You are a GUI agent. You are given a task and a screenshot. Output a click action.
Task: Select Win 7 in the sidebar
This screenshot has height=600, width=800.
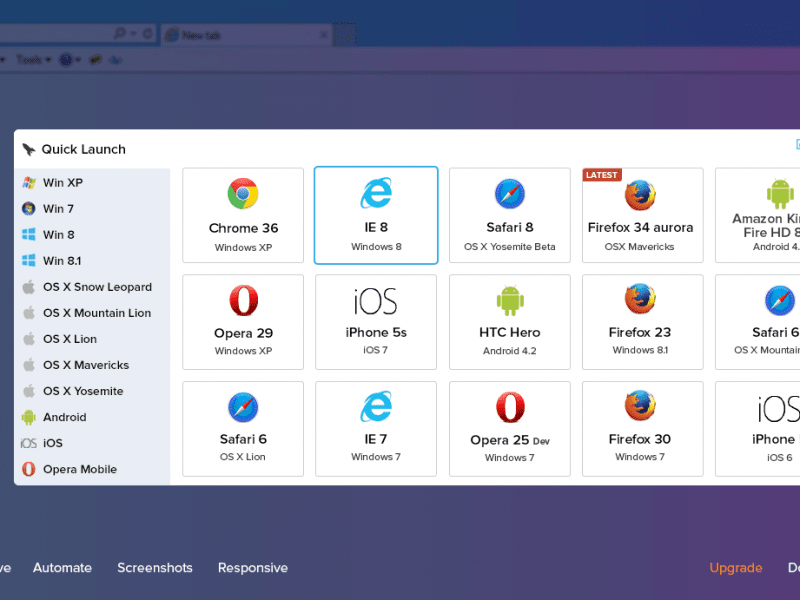tap(92, 209)
